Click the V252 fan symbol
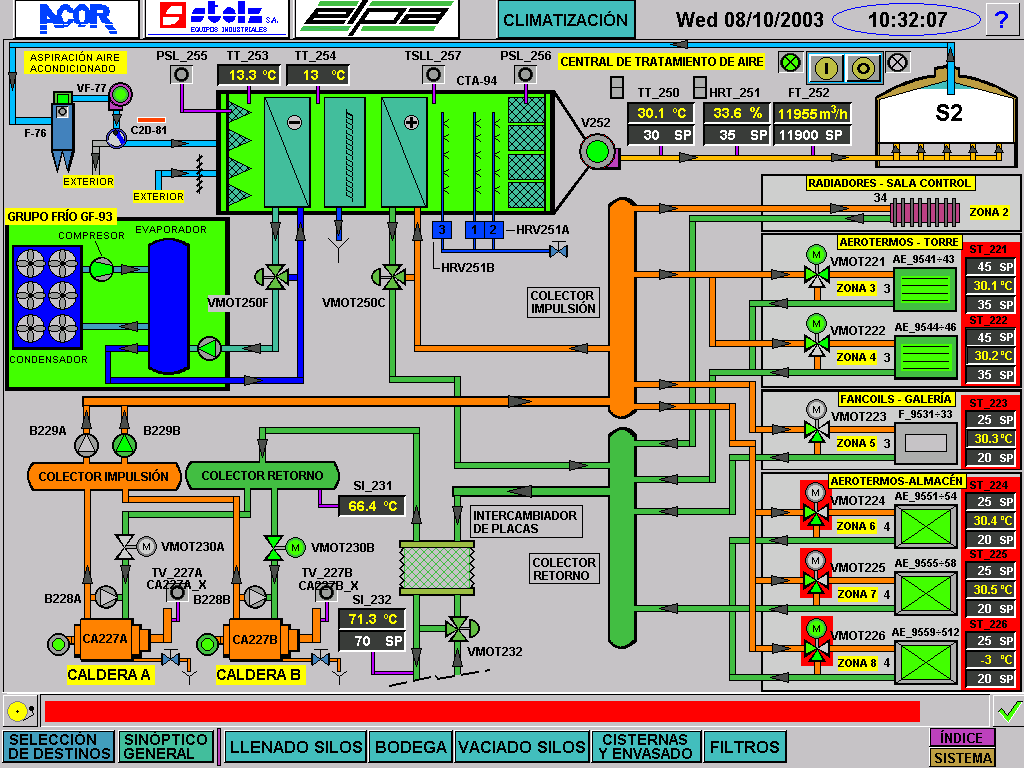The height and width of the screenshot is (768, 1024). point(597,152)
